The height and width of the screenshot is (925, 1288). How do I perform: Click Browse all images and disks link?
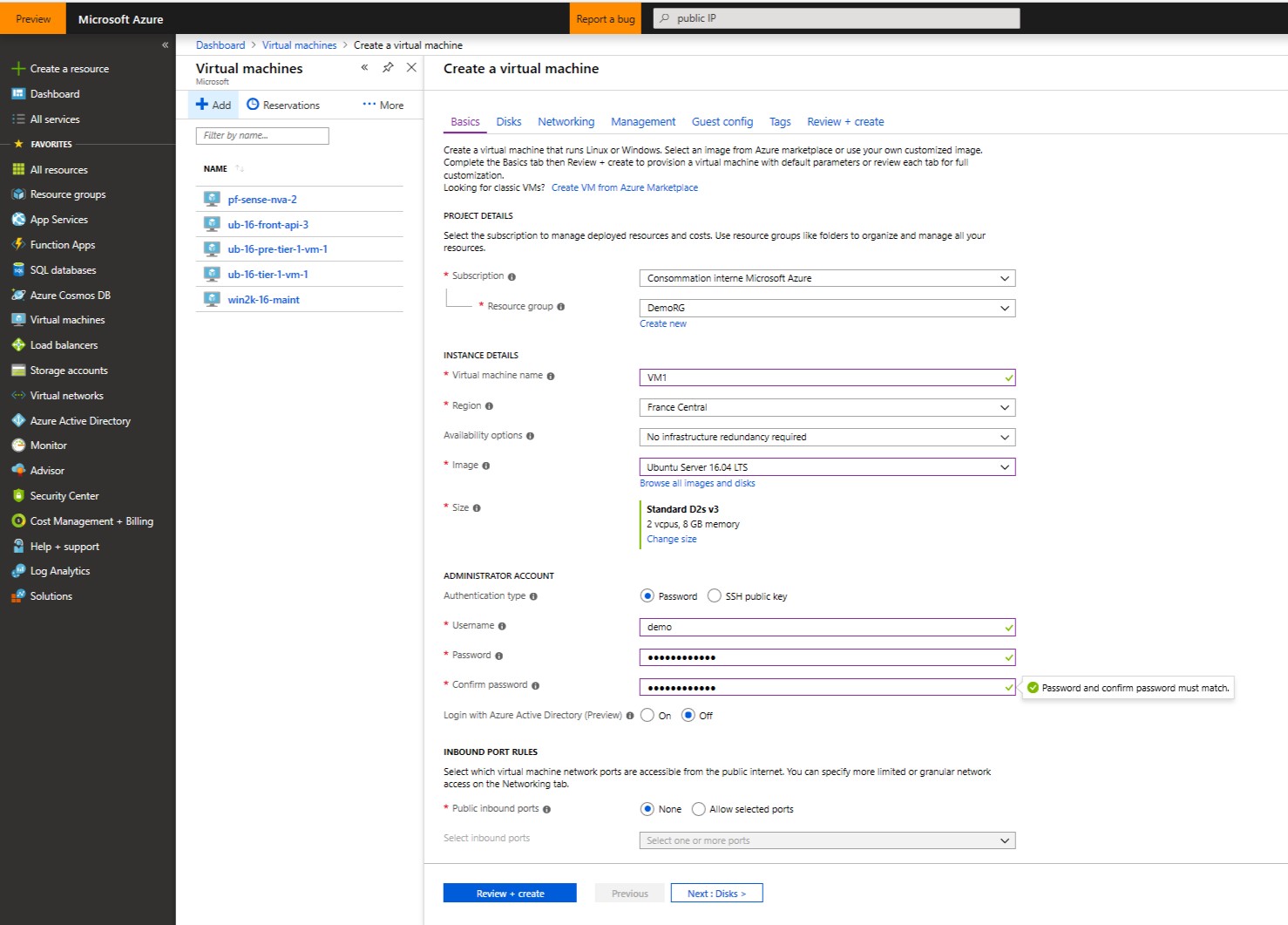697,484
